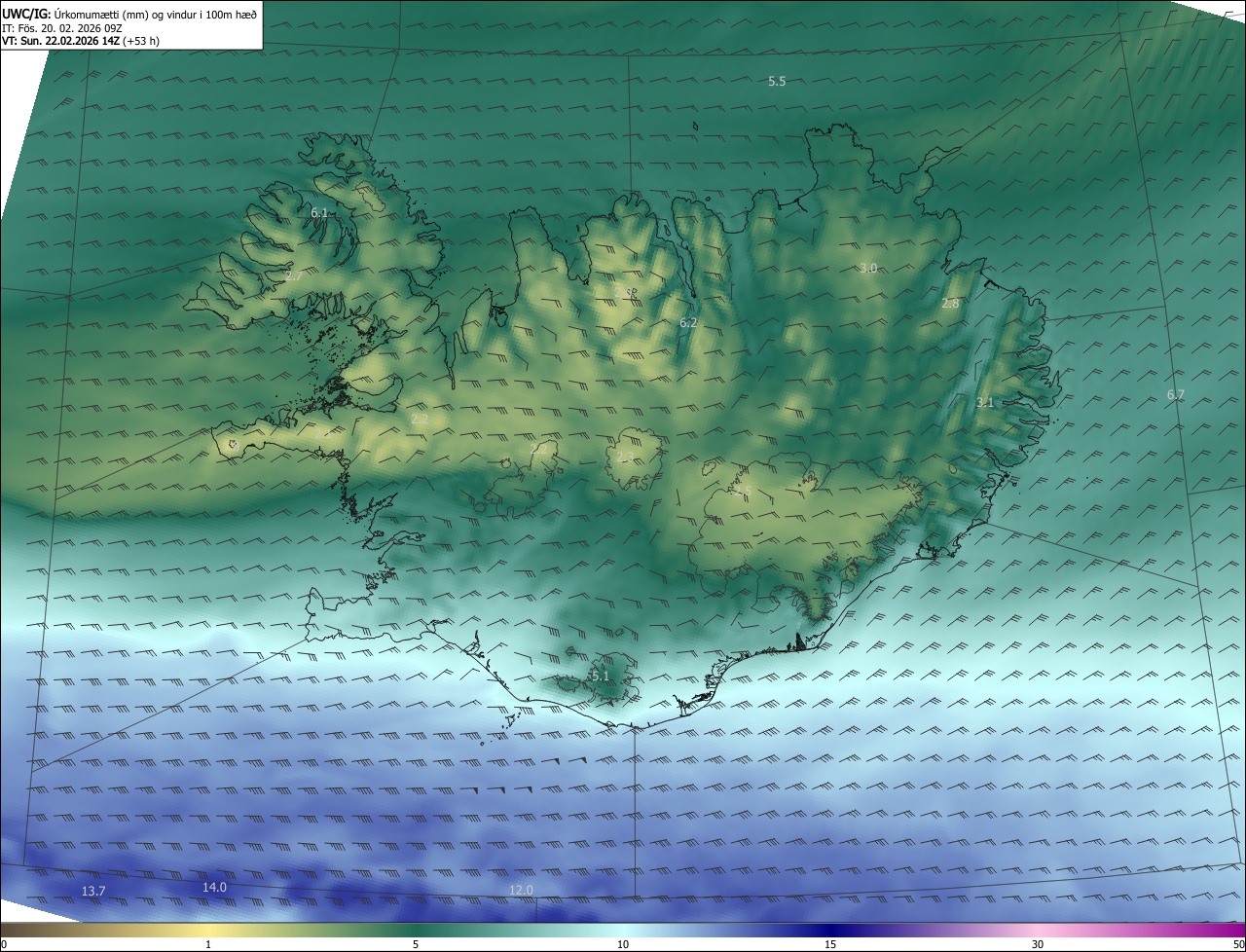Click the 2.3 value on the central glacier
This screenshot has width=1246, height=952.
coord(625,458)
